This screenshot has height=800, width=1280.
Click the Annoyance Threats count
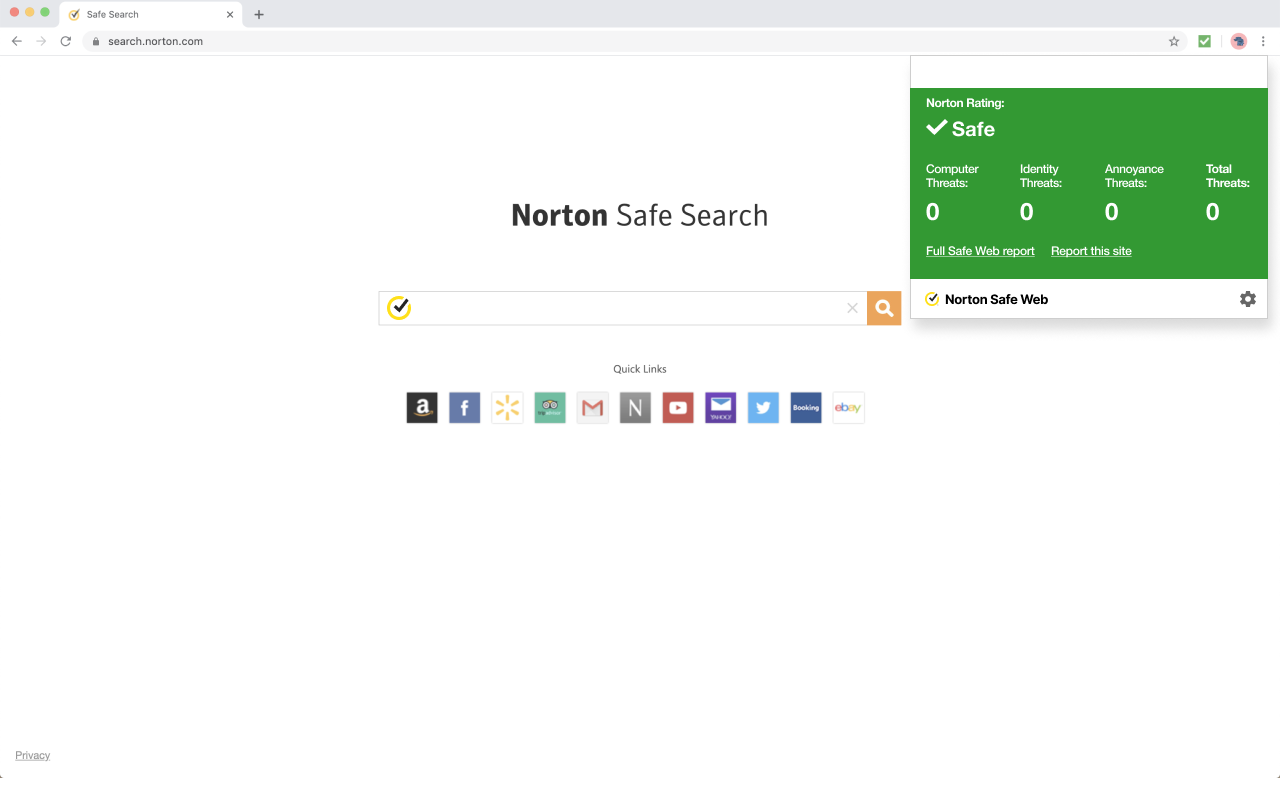pos(1112,212)
